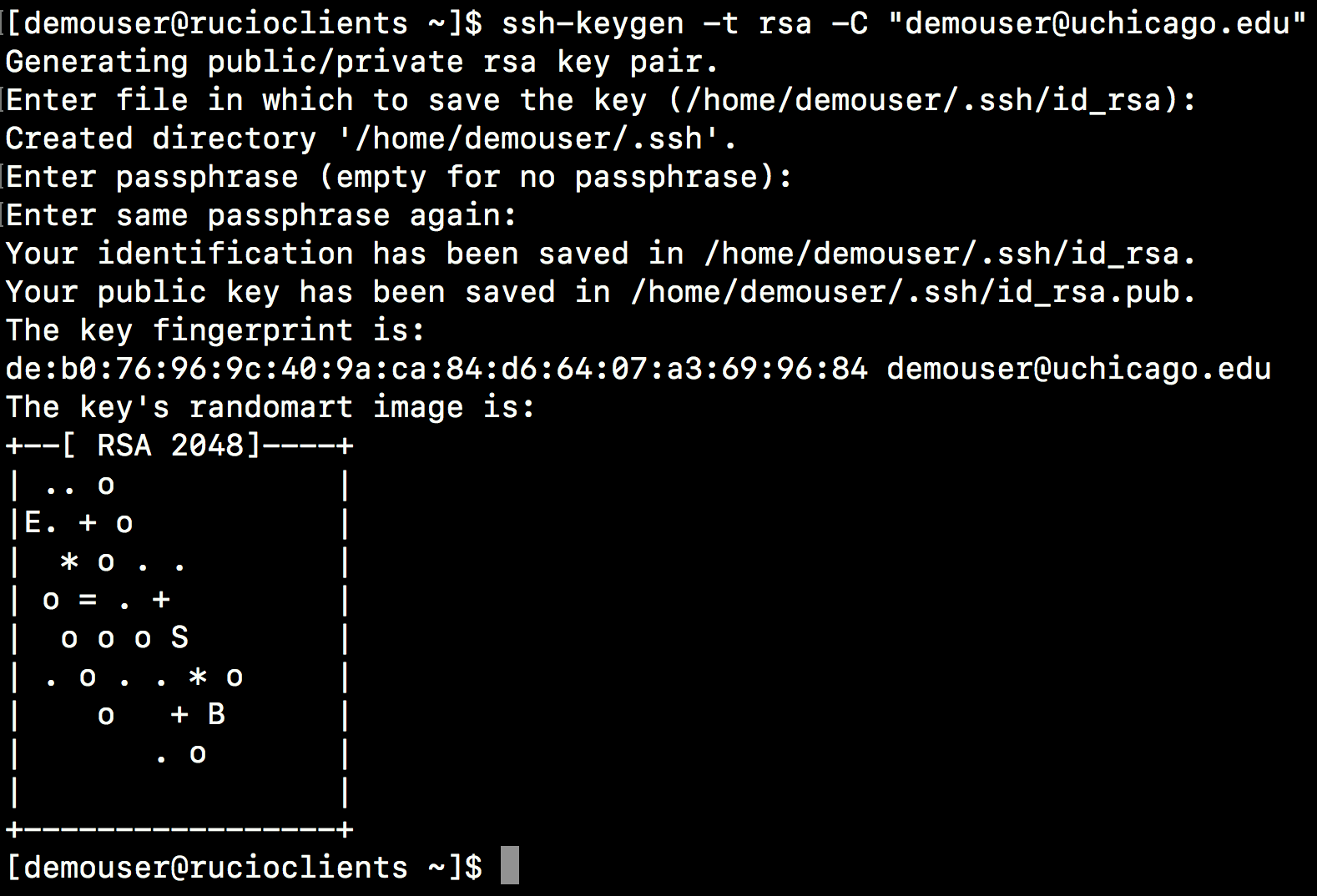1317x896 pixels.
Task: Click the letter B in the randomart
Action: (216, 715)
